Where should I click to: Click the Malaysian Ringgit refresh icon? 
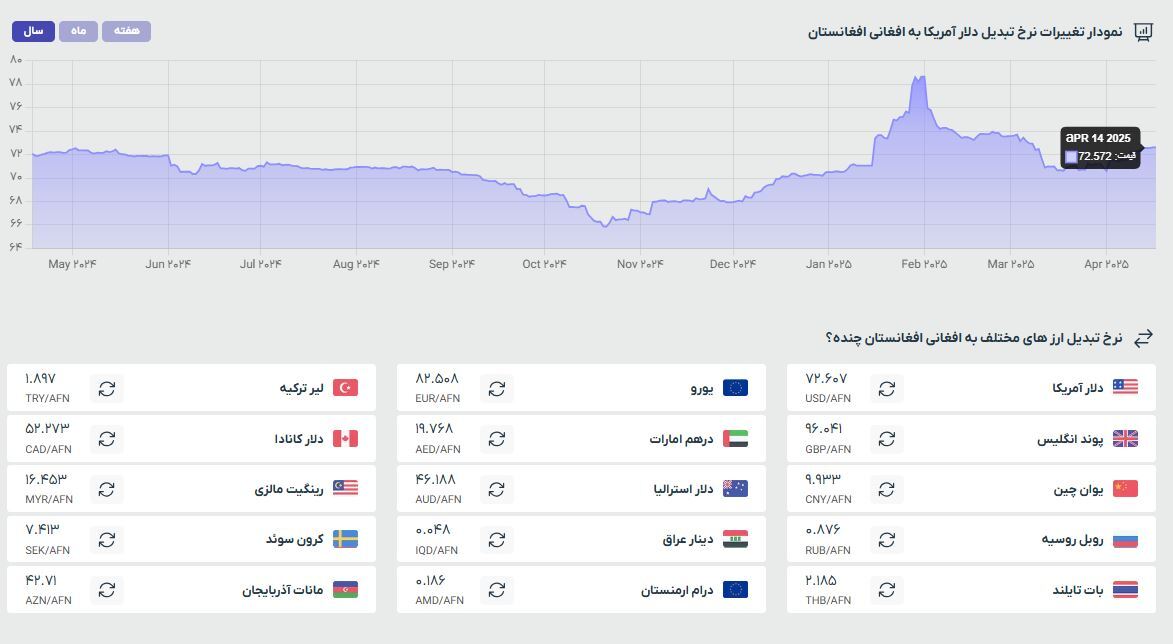point(107,489)
